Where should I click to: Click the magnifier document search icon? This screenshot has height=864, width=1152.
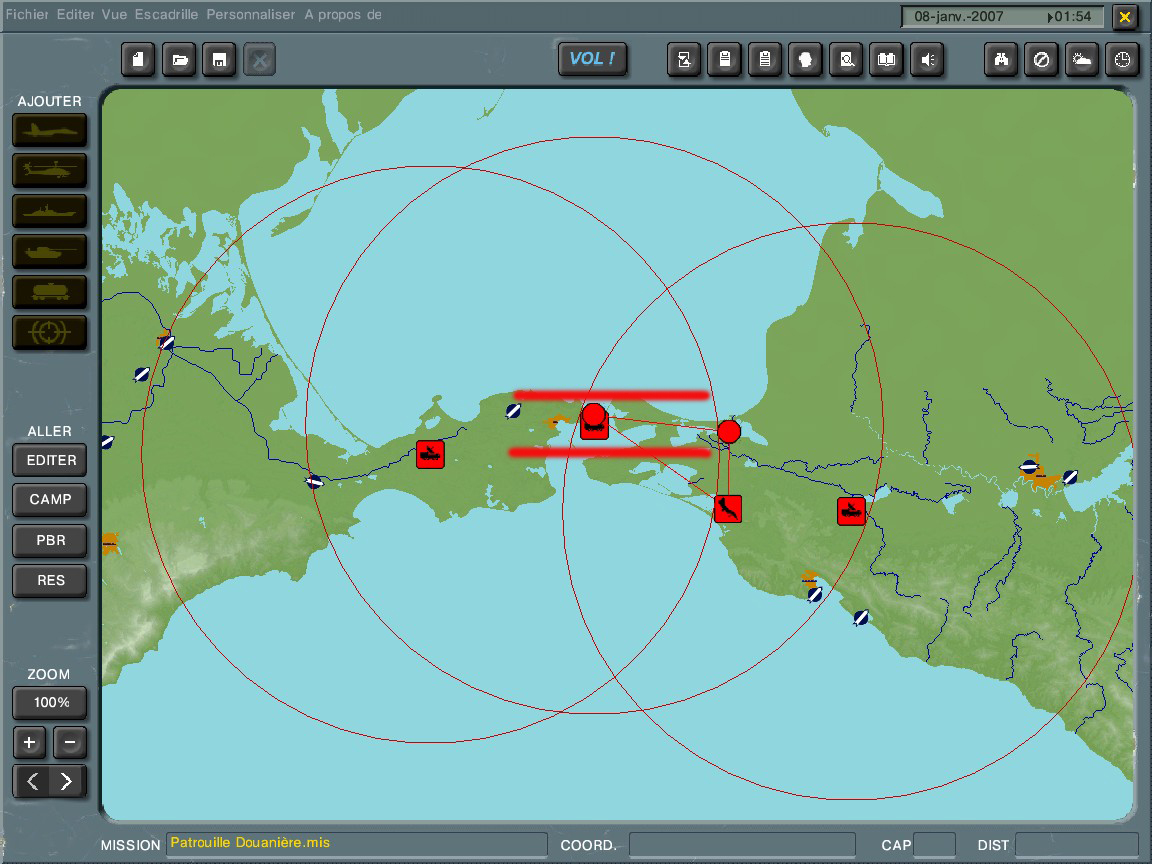pyautogui.click(x=846, y=60)
